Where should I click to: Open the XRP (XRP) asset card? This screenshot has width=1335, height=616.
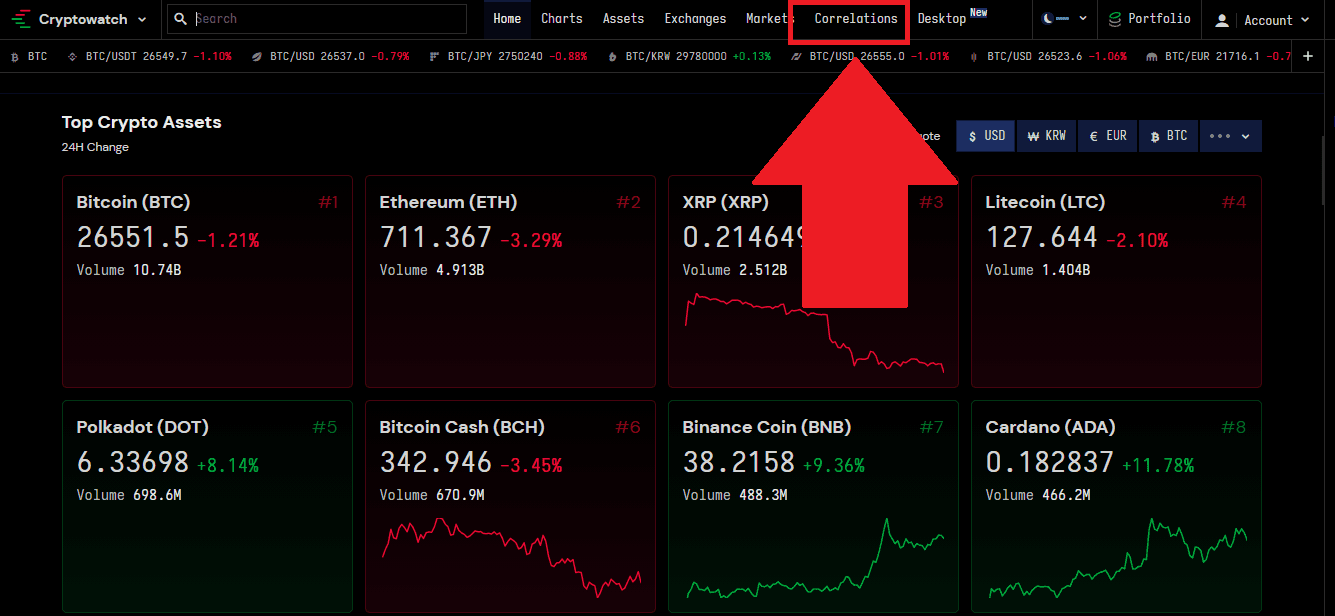tap(813, 281)
